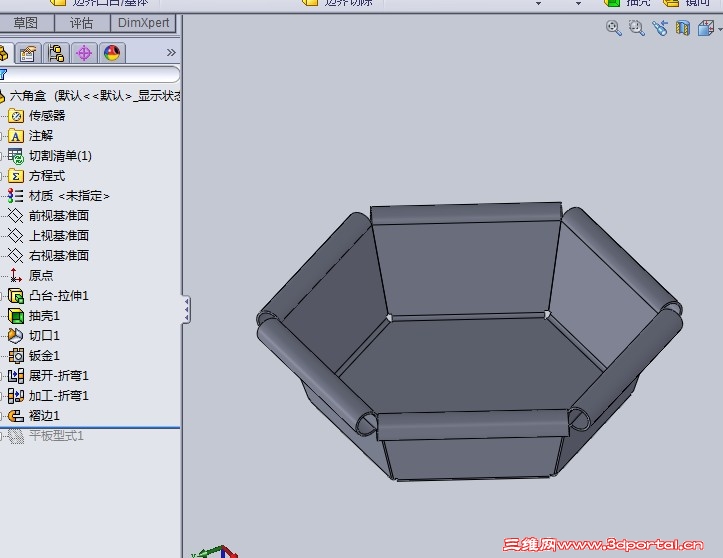Click the Zoom to Fit view icon
The width and height of the screenshot is (723, 558).
(613, 28)
